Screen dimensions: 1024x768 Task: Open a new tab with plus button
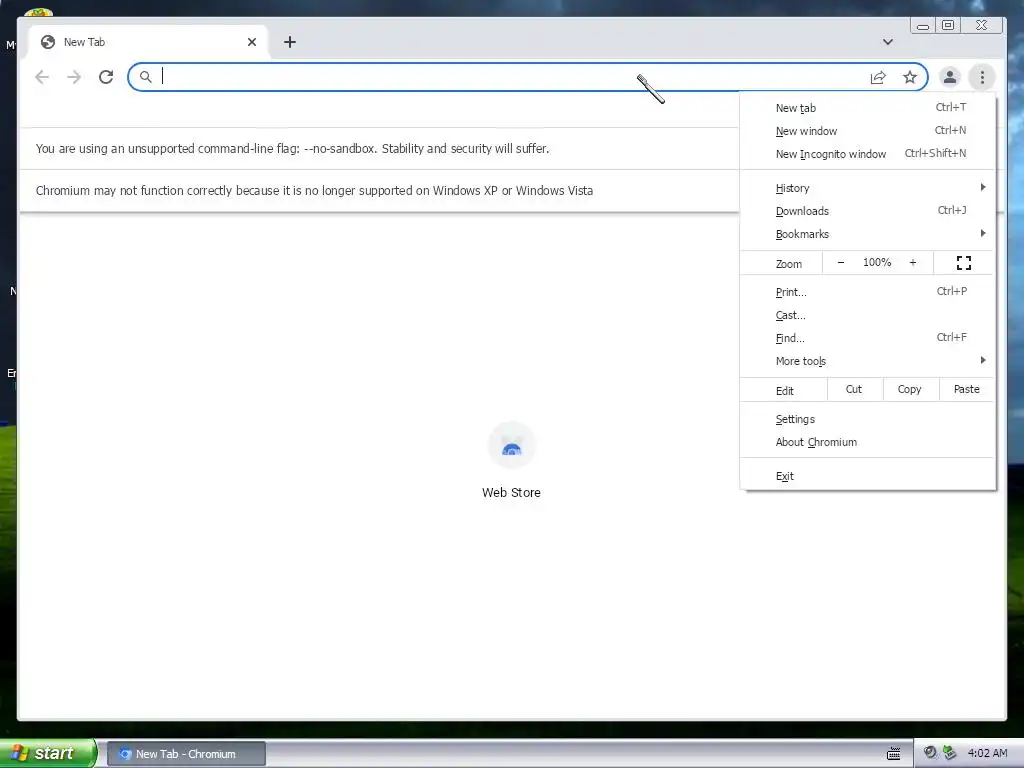(290, 42)
